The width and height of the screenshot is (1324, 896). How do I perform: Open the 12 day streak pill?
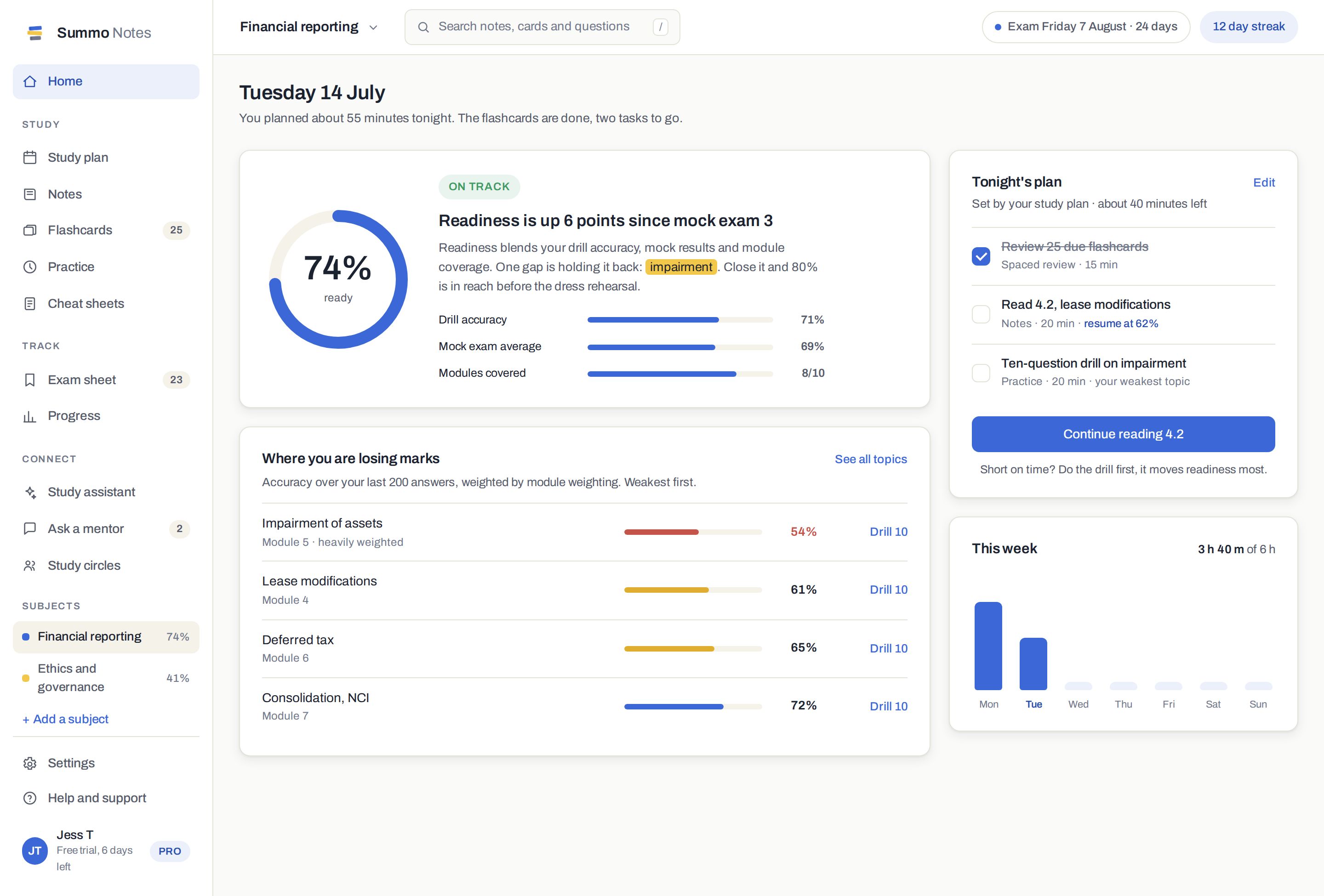click(x=1248, y=27)
